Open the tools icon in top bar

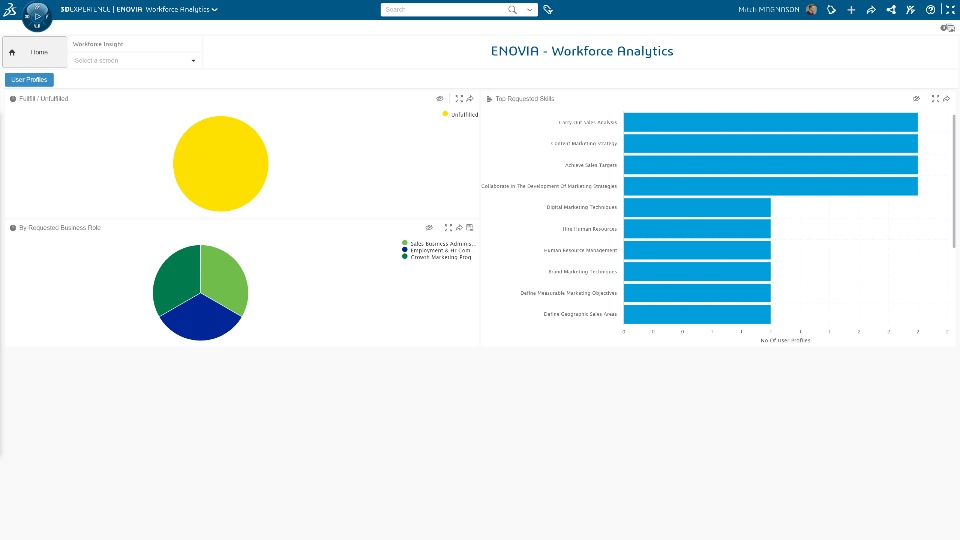[910, 10]
